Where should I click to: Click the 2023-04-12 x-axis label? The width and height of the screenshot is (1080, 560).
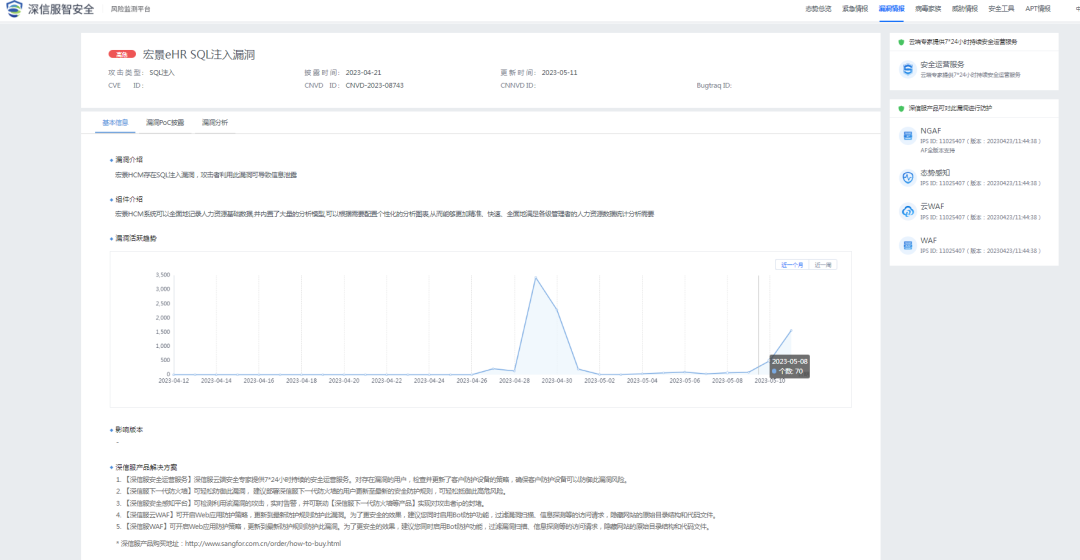tap(174, 381)
